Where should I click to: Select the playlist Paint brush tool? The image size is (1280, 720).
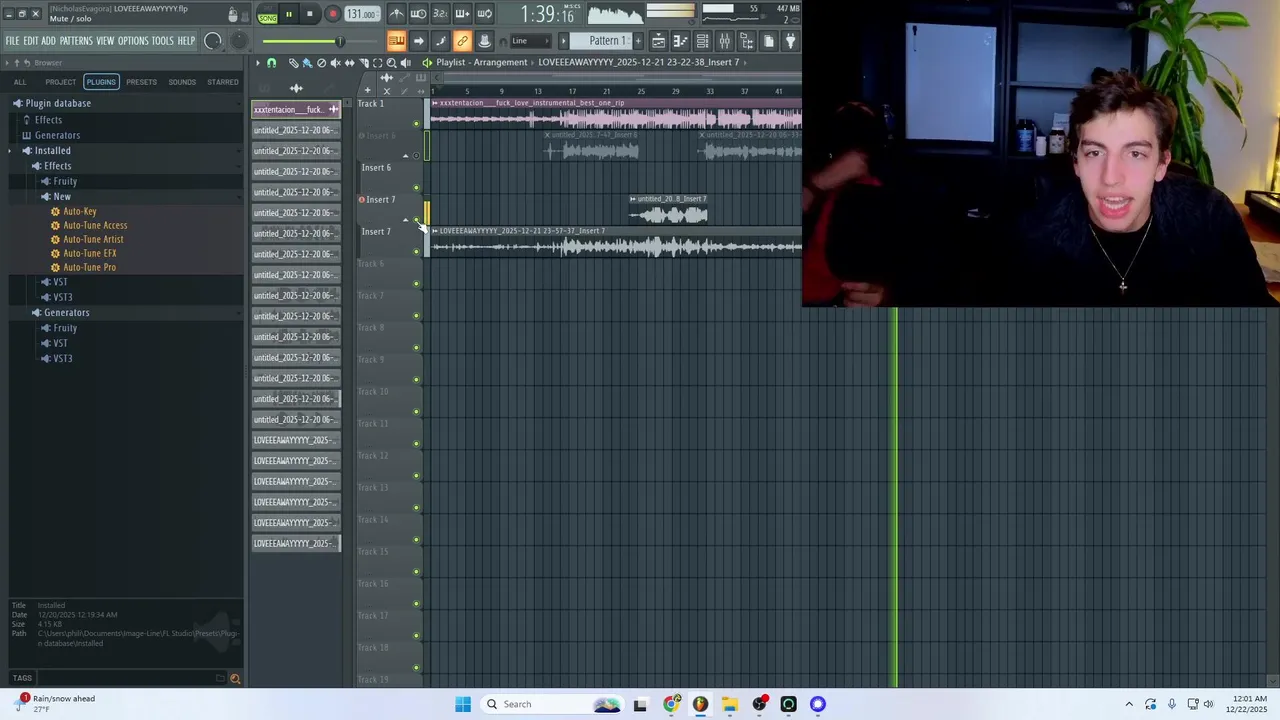(x=307, y=63)
